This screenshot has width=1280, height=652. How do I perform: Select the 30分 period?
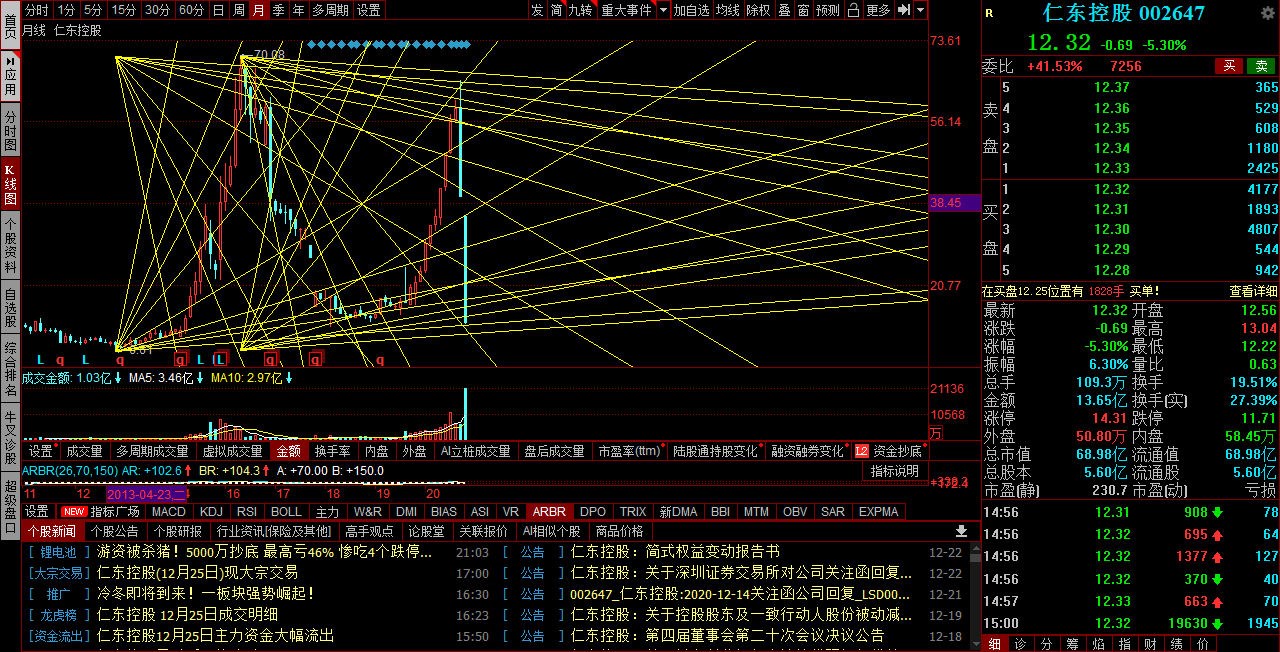coord(157,10)
